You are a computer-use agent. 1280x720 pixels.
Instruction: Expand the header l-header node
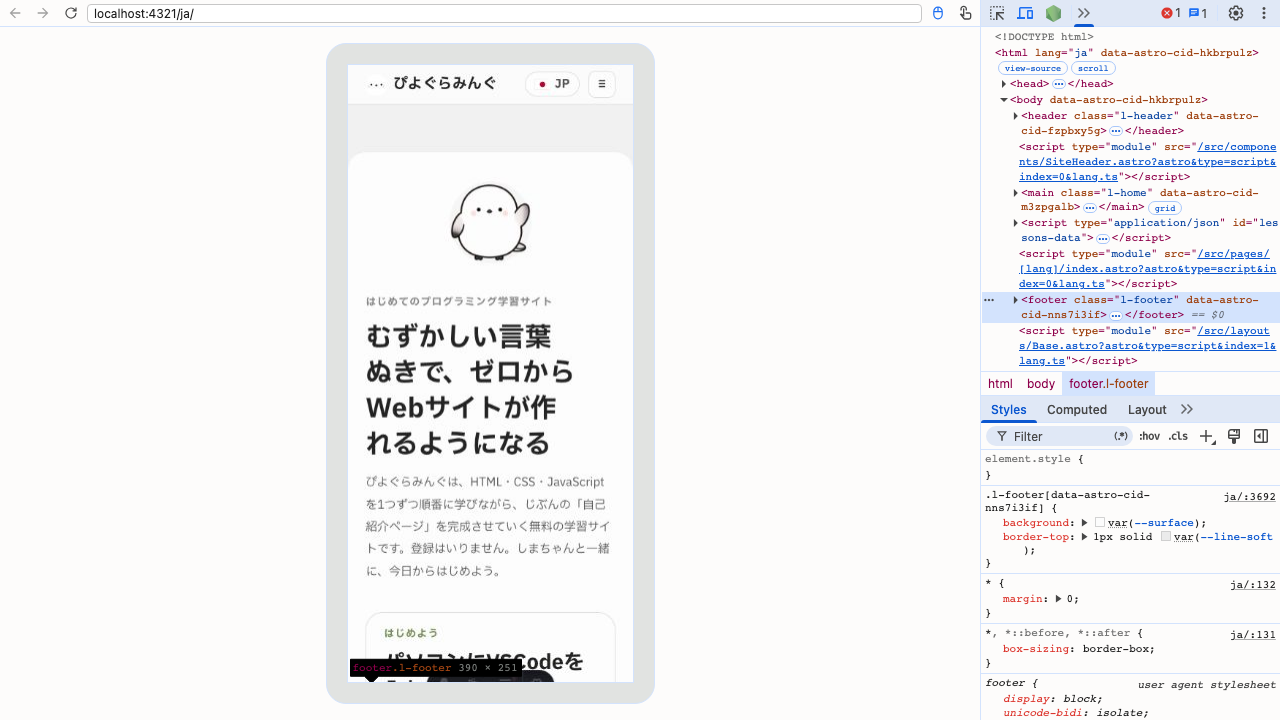point(1016,116)
